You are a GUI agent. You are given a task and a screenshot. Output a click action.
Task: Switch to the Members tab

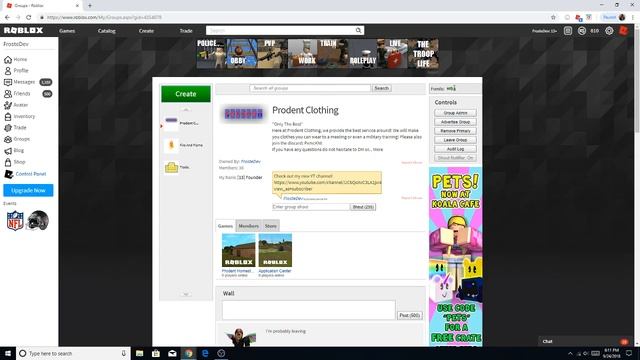click(x=248, y=226)
